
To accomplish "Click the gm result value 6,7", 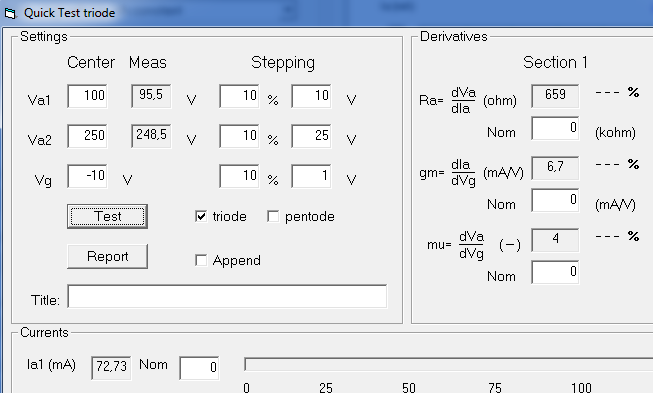I will tap(555, 168).
